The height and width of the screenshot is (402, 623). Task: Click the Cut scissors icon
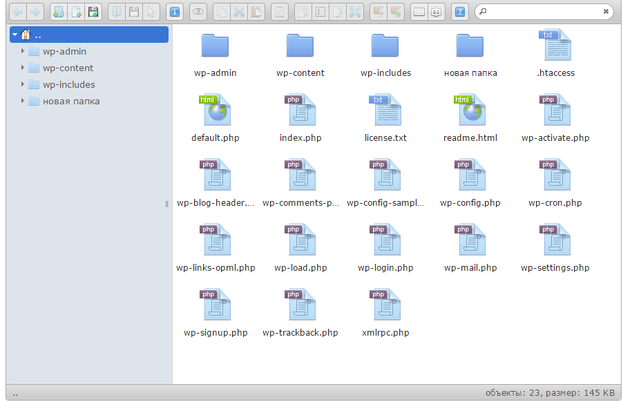(x=239, y=12)
